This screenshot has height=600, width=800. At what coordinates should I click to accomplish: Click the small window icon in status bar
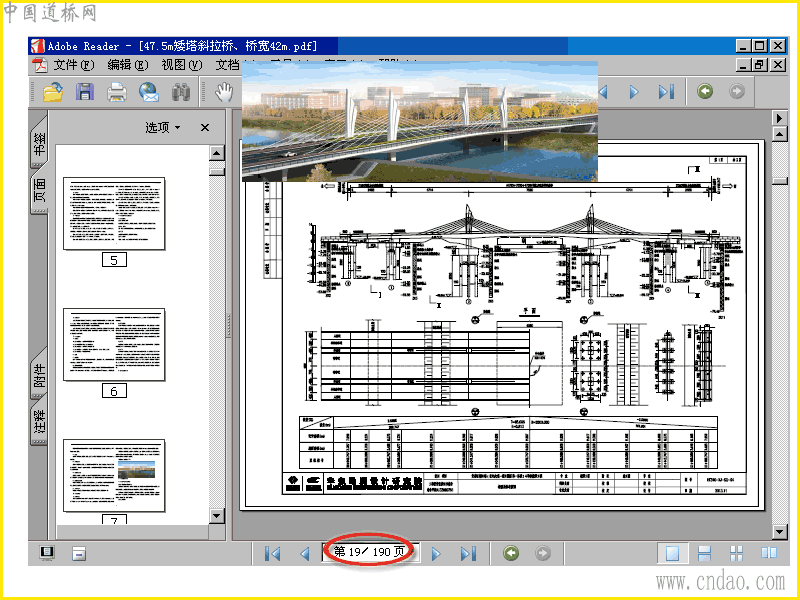tap(79, 554)
